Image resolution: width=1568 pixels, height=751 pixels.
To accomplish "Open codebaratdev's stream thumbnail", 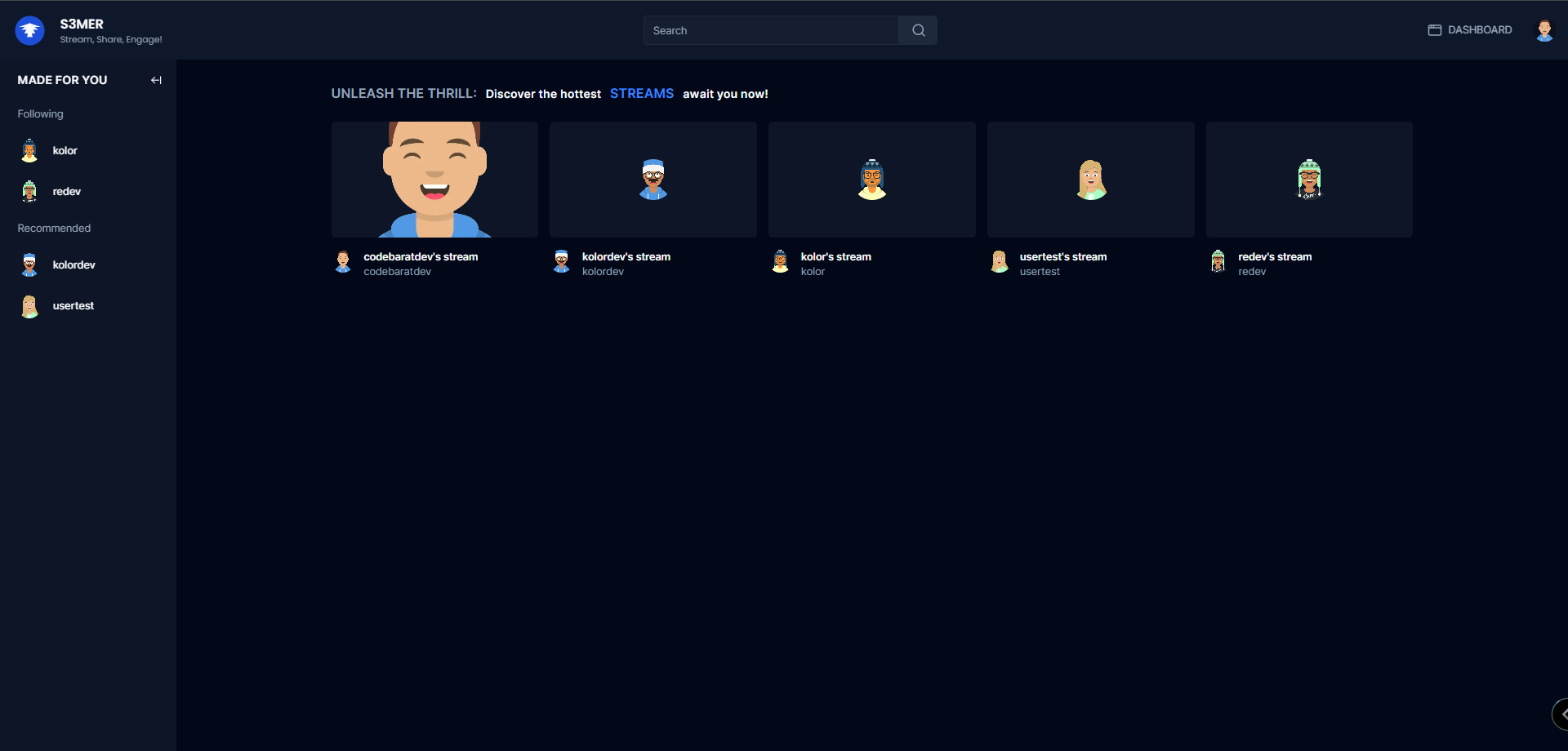I will pyautogui.click(x=434, y=180).
